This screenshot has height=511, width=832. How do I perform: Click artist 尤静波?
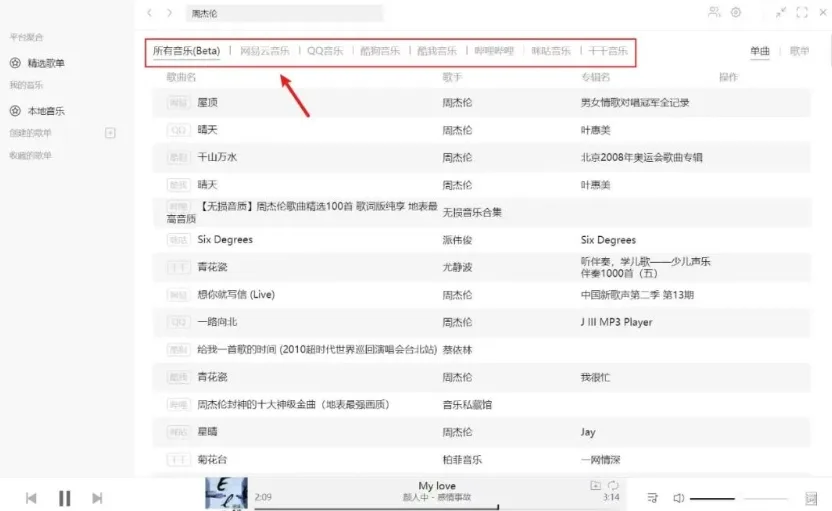457,267
